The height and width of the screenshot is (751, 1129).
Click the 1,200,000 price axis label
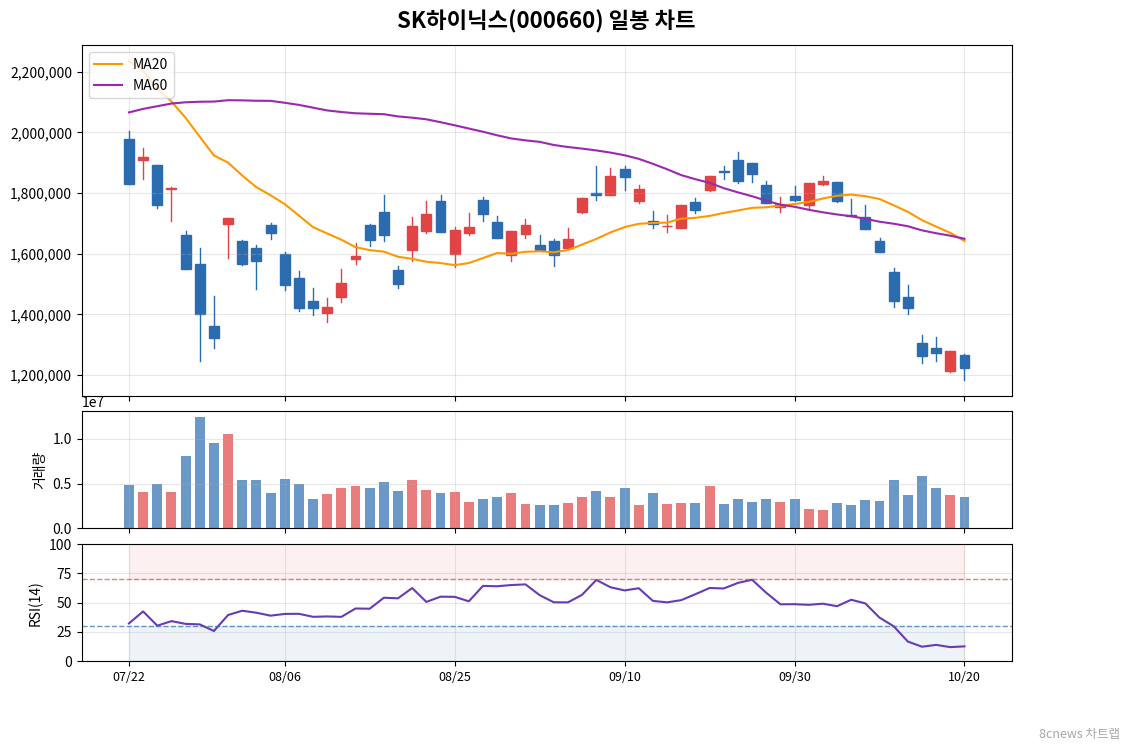click(x=41, y=375)
